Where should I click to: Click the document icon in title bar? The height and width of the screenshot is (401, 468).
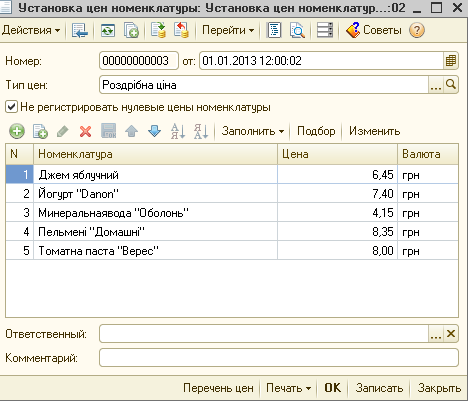[x=6, y=7]
